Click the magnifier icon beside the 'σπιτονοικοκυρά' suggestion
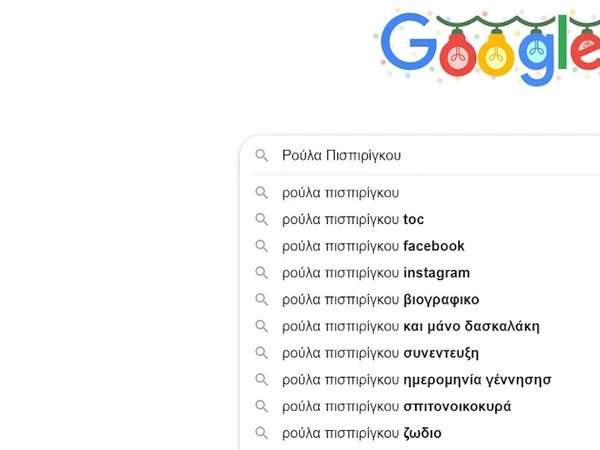Image resolution: width=600 pixels, height=450 pixels. pyautogui.click(x=262, y=407)
